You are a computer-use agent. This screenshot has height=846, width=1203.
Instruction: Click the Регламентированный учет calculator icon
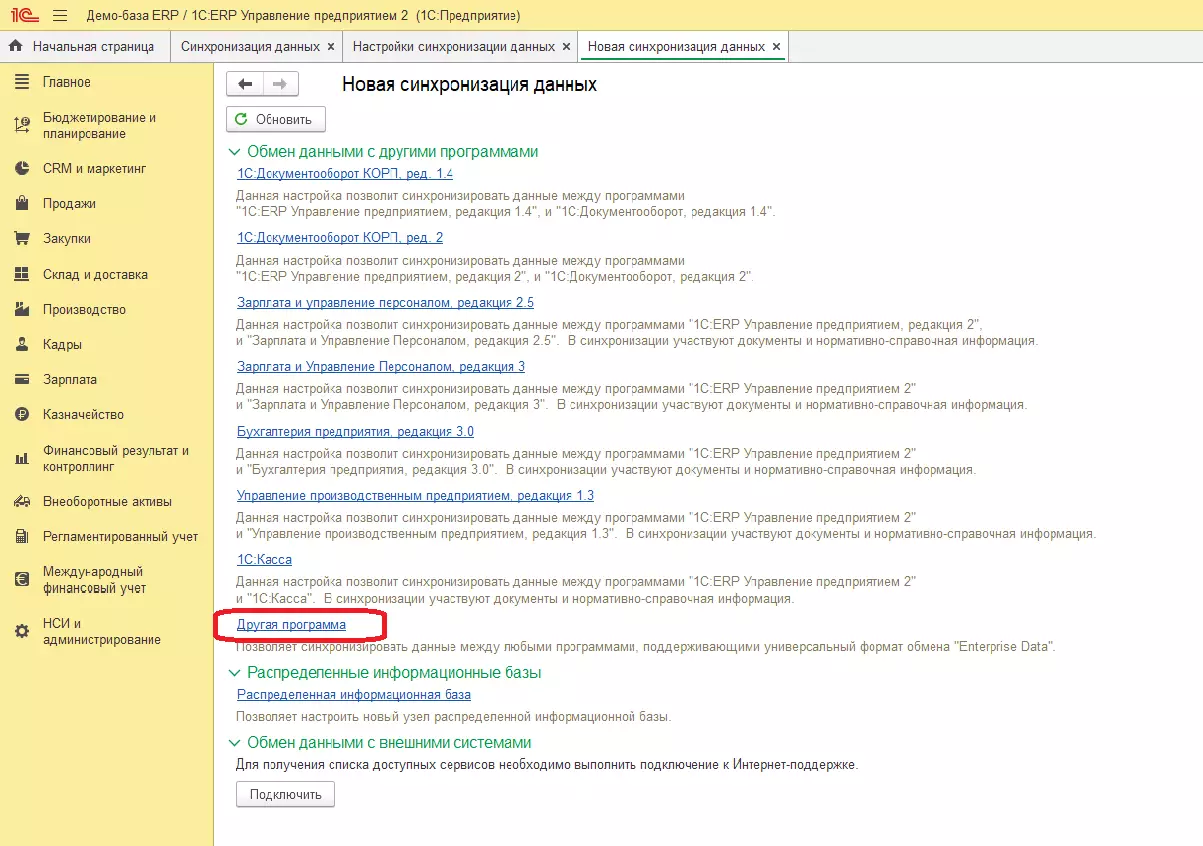(x=22, y=537)
